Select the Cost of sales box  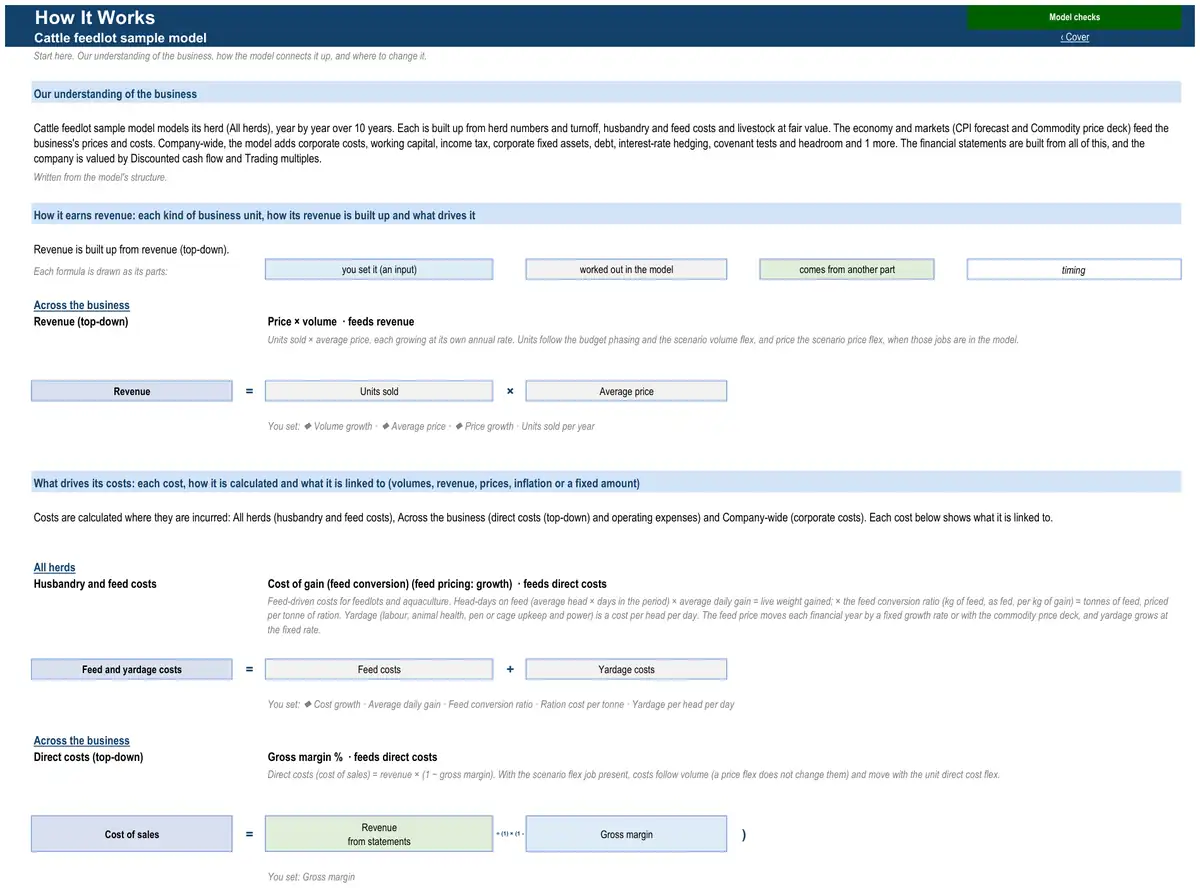point(131,834)
